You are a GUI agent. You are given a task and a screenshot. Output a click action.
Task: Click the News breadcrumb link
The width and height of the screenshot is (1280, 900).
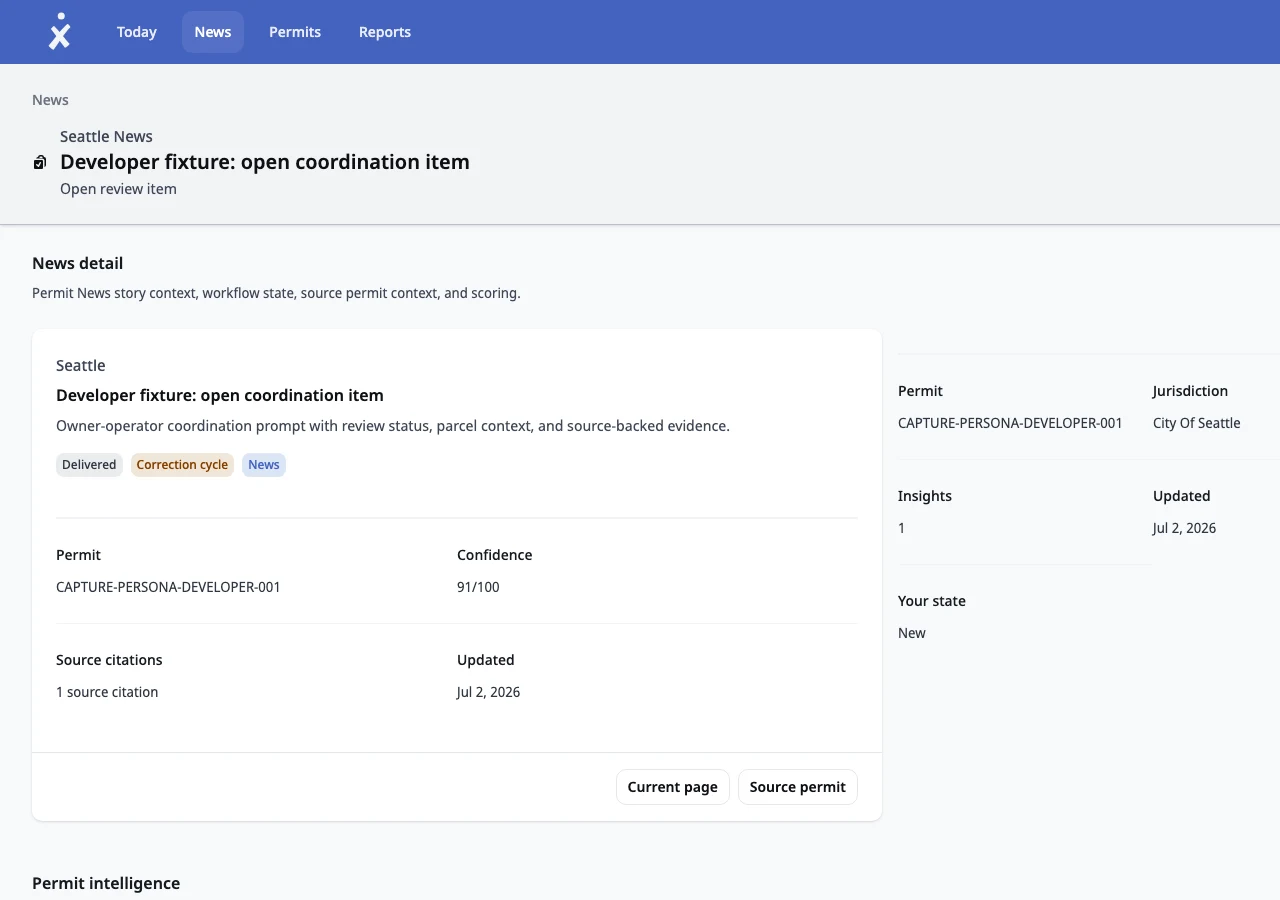50,100
